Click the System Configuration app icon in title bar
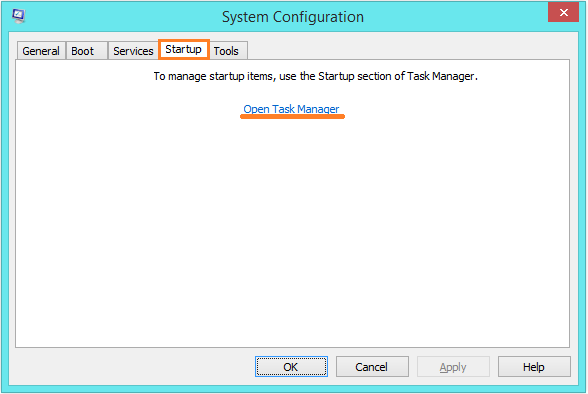The image size is (588, 394). pyautogui.click(x=18, y=16)
